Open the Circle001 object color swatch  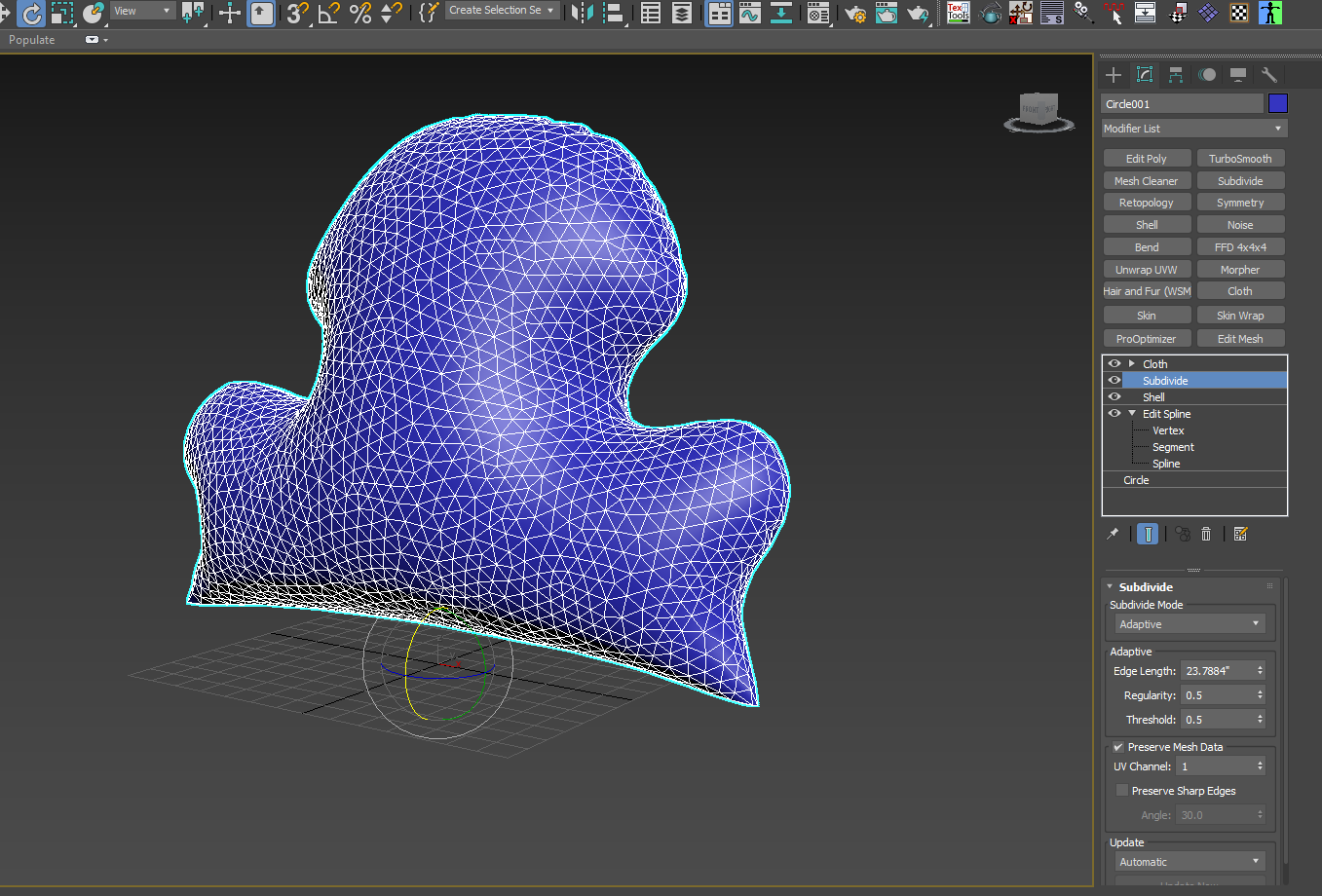tap(1278, 104)
